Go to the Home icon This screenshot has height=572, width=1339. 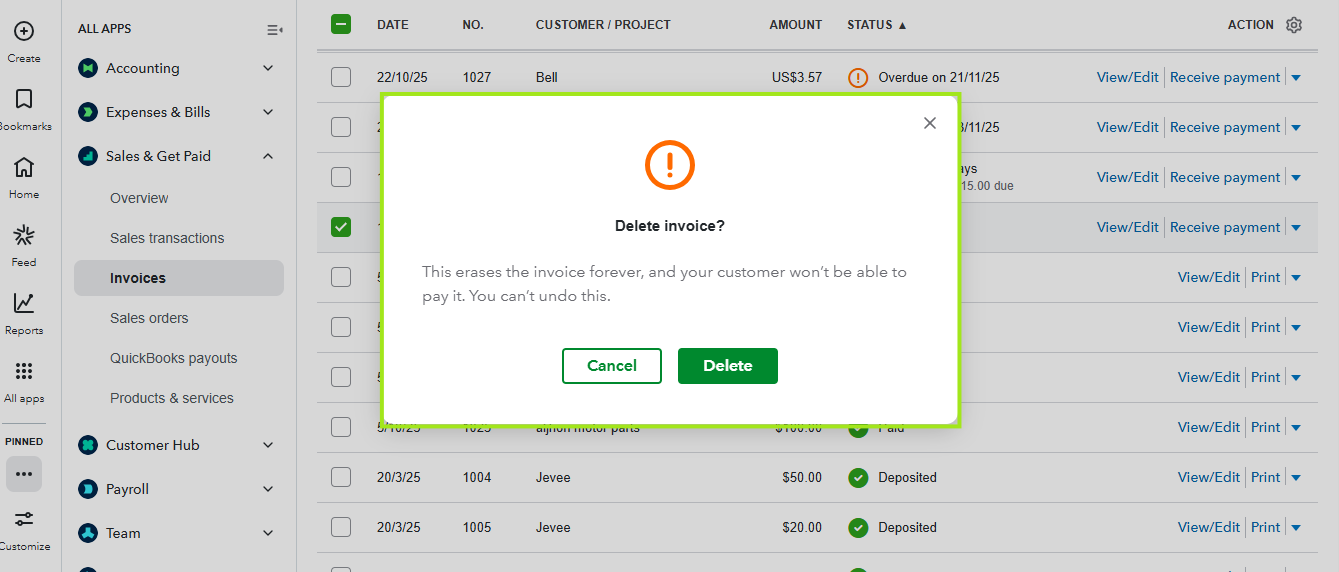[x=24, y=167]
